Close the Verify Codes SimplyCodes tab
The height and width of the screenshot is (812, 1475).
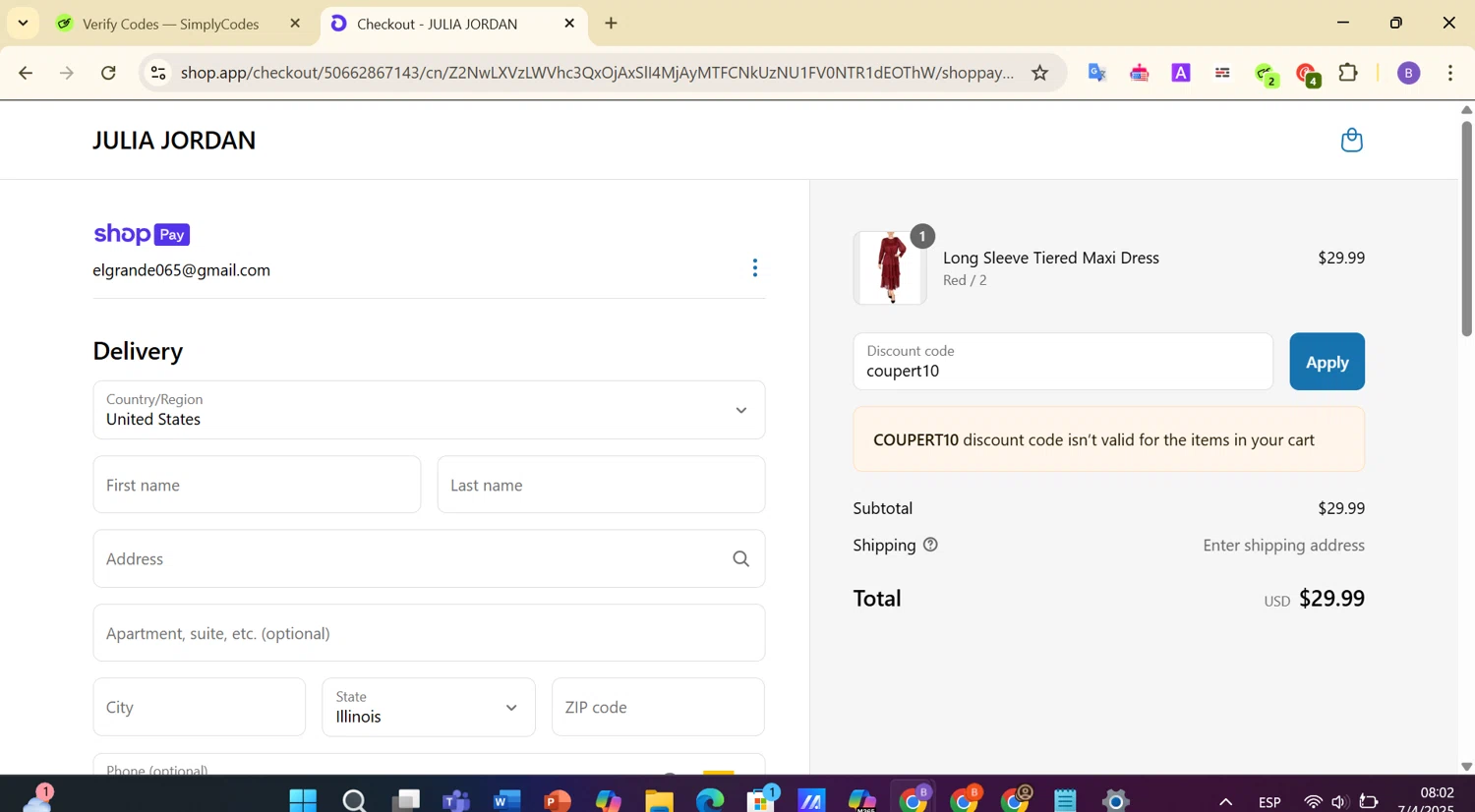pyautogui.click(x=295, y=23)
